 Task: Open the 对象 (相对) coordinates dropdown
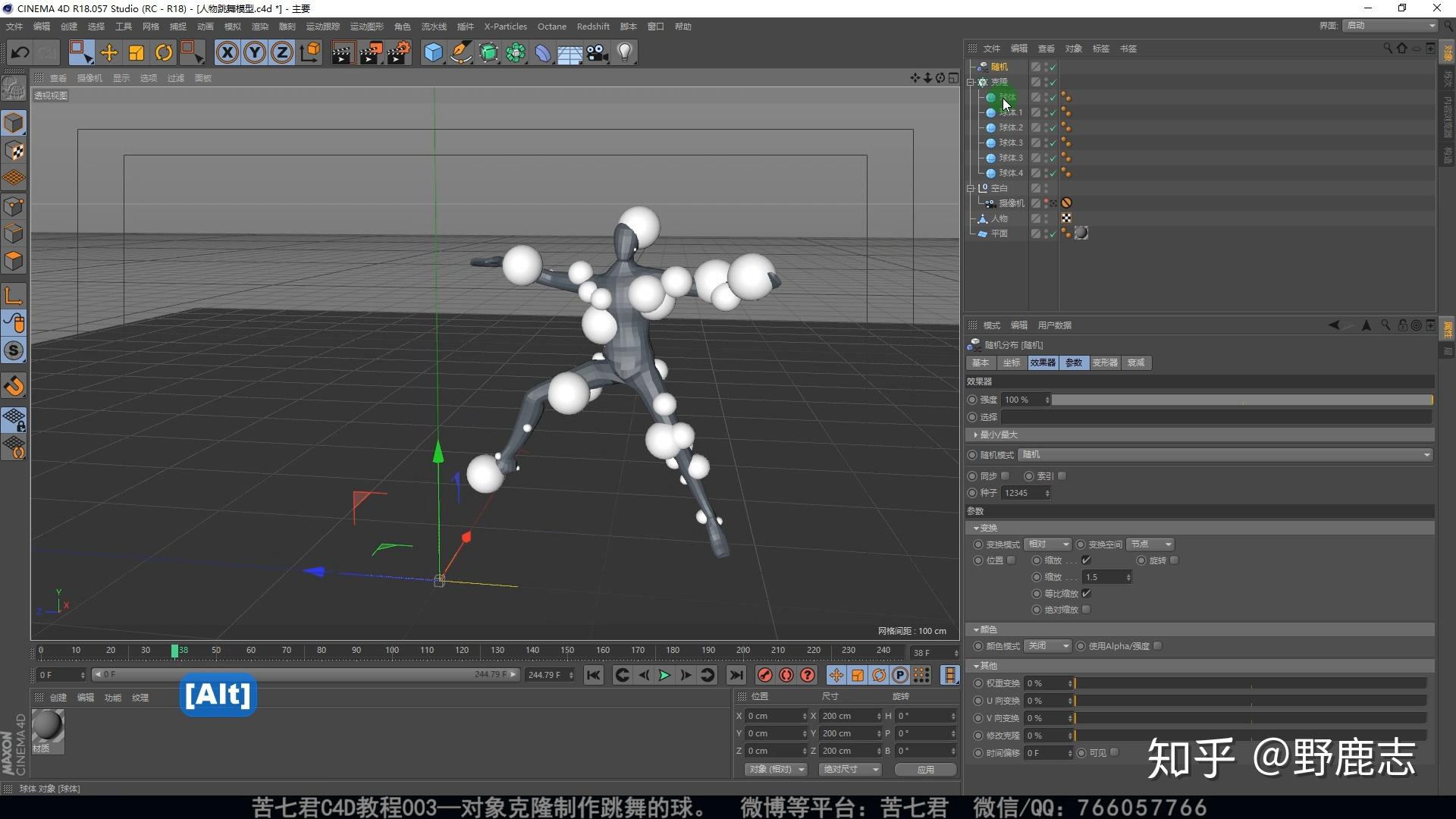click(775, 769)
